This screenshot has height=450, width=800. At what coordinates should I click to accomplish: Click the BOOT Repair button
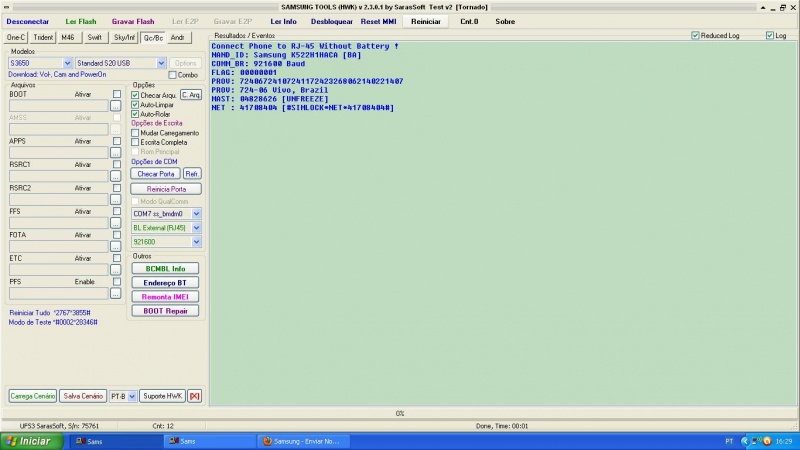click(x=165, y=311)
